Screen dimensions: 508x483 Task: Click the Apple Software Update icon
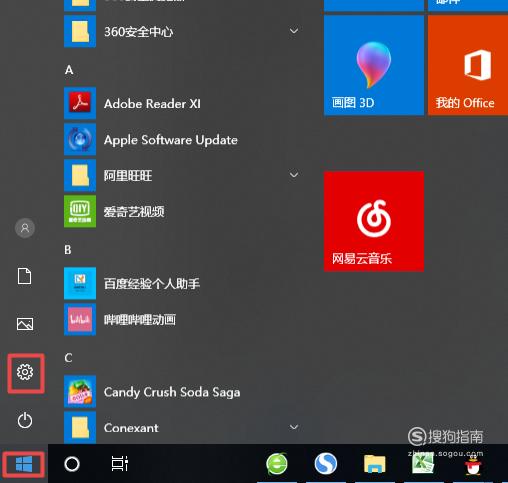(80, 139)
